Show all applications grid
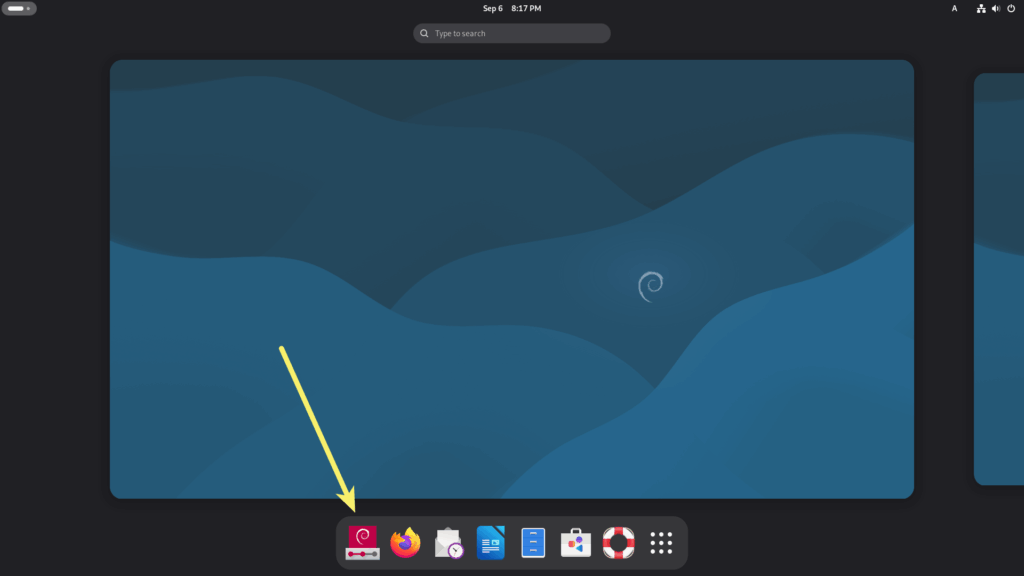1024x576 pixels. click(661, 543)
